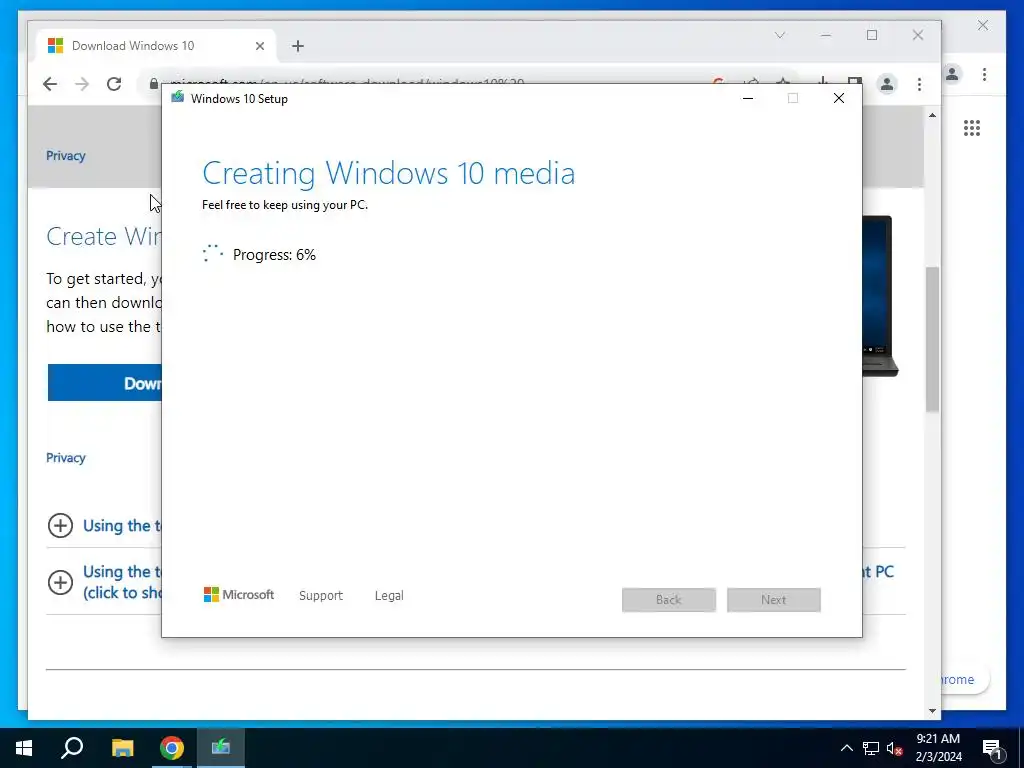Screen dimensions: 1024x768
Task: Click the Progress: 6% text
Action: click(274, 255)
